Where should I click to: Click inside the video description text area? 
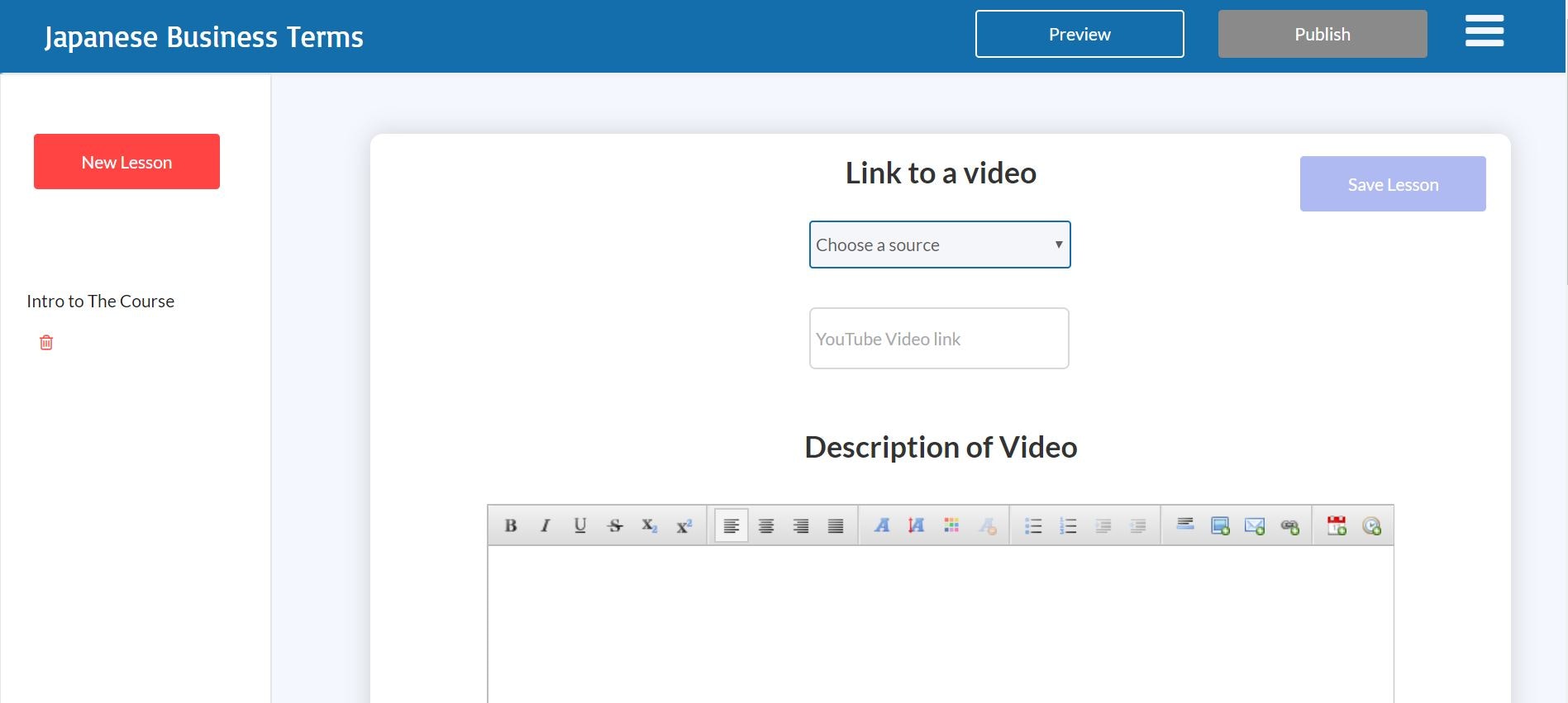(x=941, y=625)
